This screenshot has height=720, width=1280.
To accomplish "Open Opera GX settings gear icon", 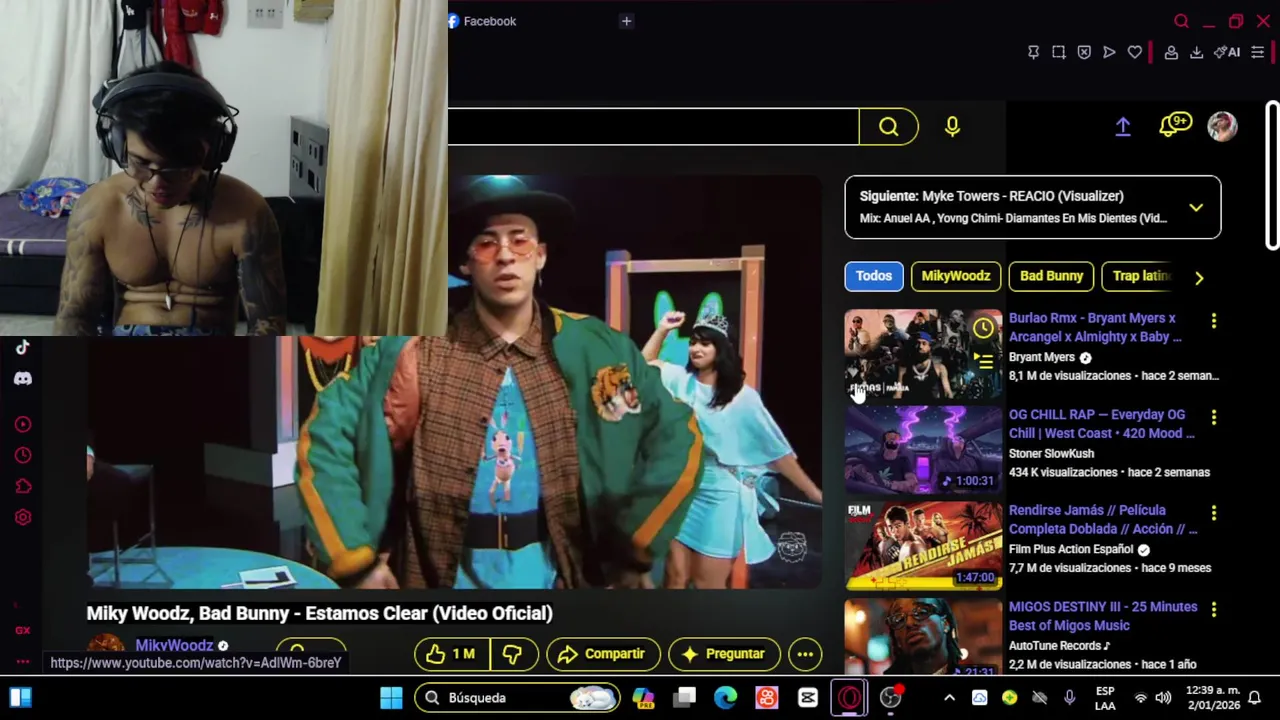I will (x=22, y=517).
